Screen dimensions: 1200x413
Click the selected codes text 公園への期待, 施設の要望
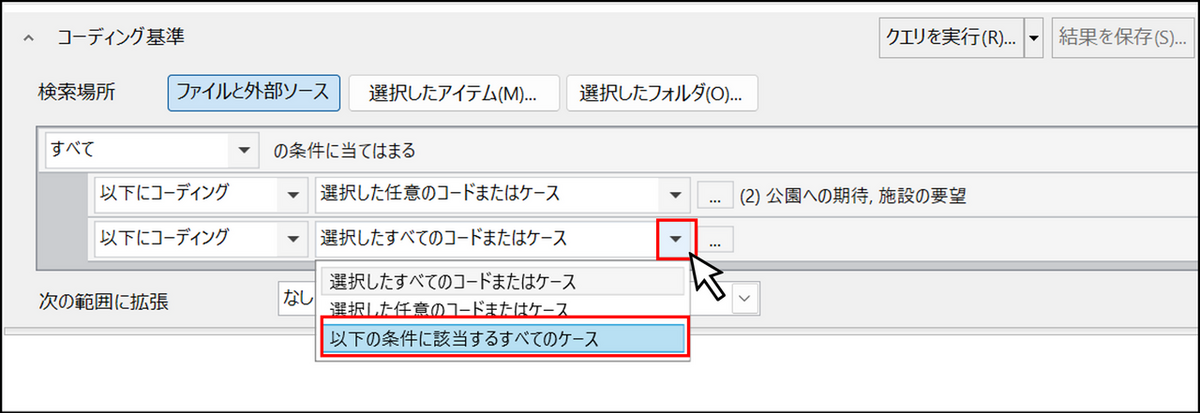[x=852, y=196]
